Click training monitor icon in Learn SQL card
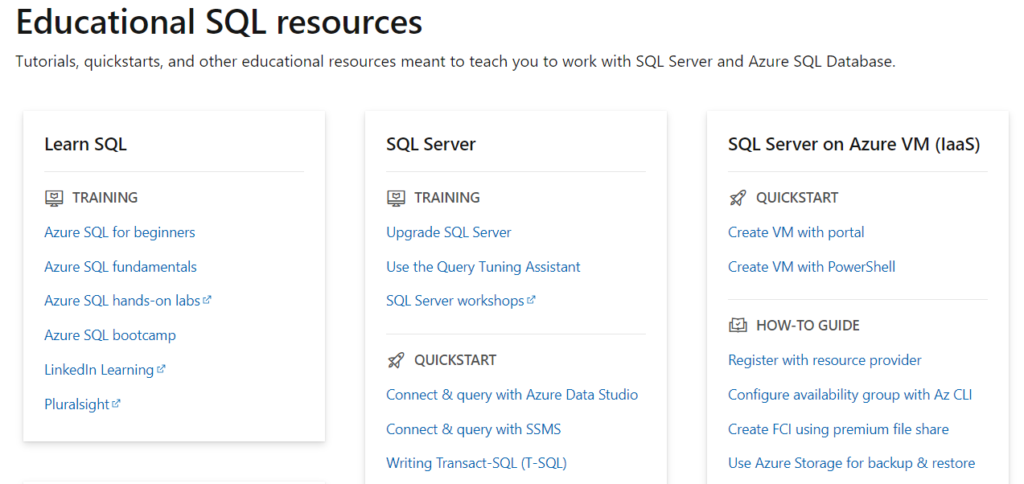Screen dimensions: 1024x484 (x=54, y=198)
